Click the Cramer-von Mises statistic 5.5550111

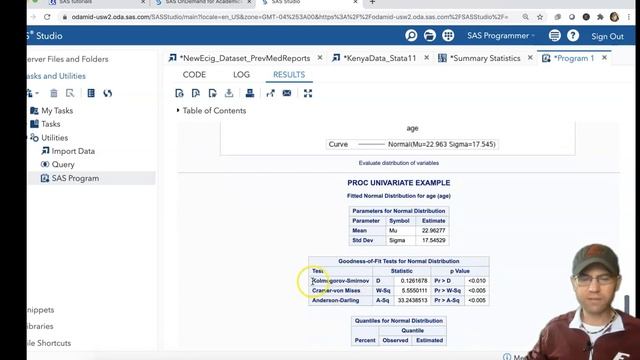tap(414, 291)
